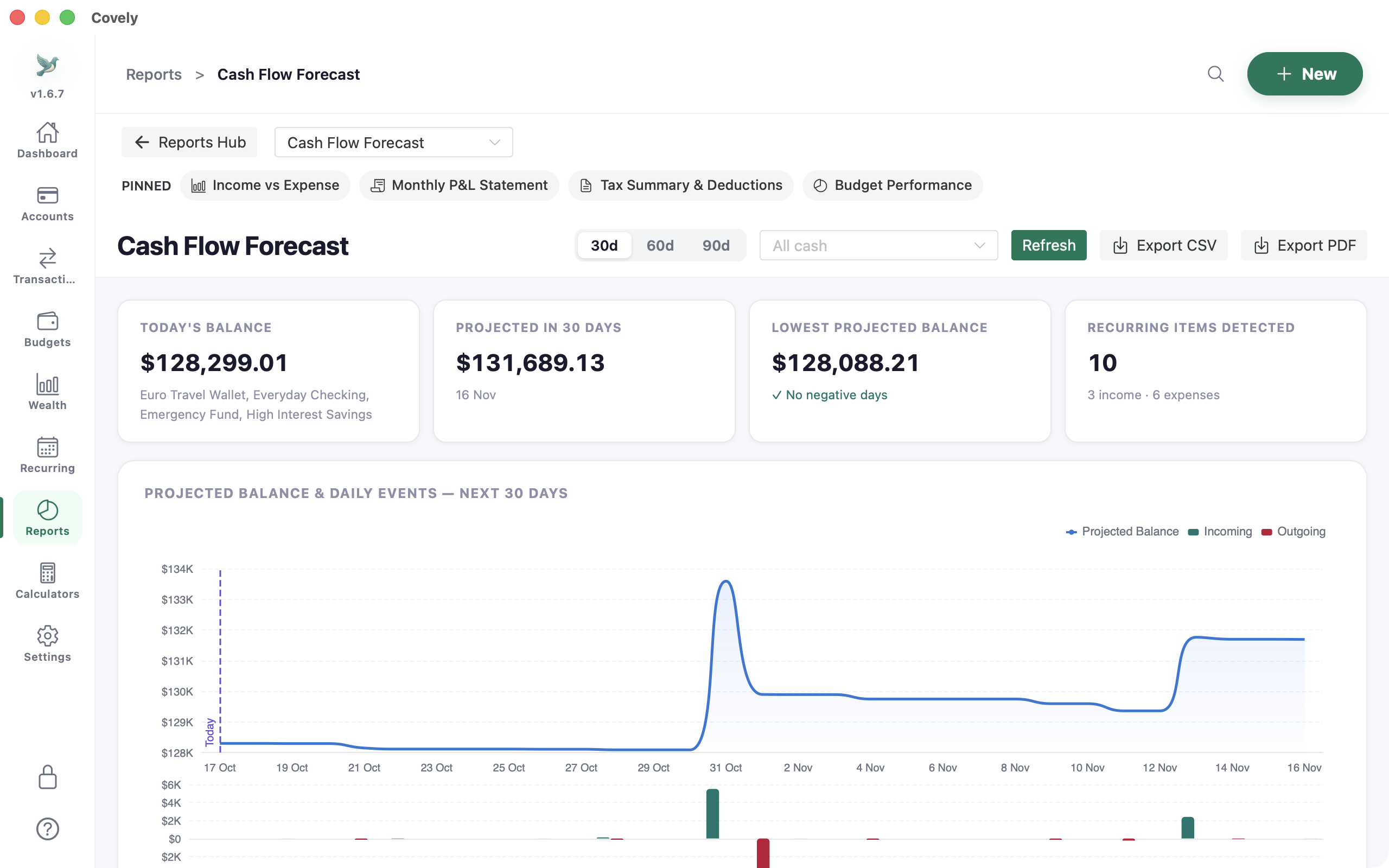Export the forecast as PDF
This screenshot has height=868, width=1389.
pyautogui.click(x=1303, y=246)
